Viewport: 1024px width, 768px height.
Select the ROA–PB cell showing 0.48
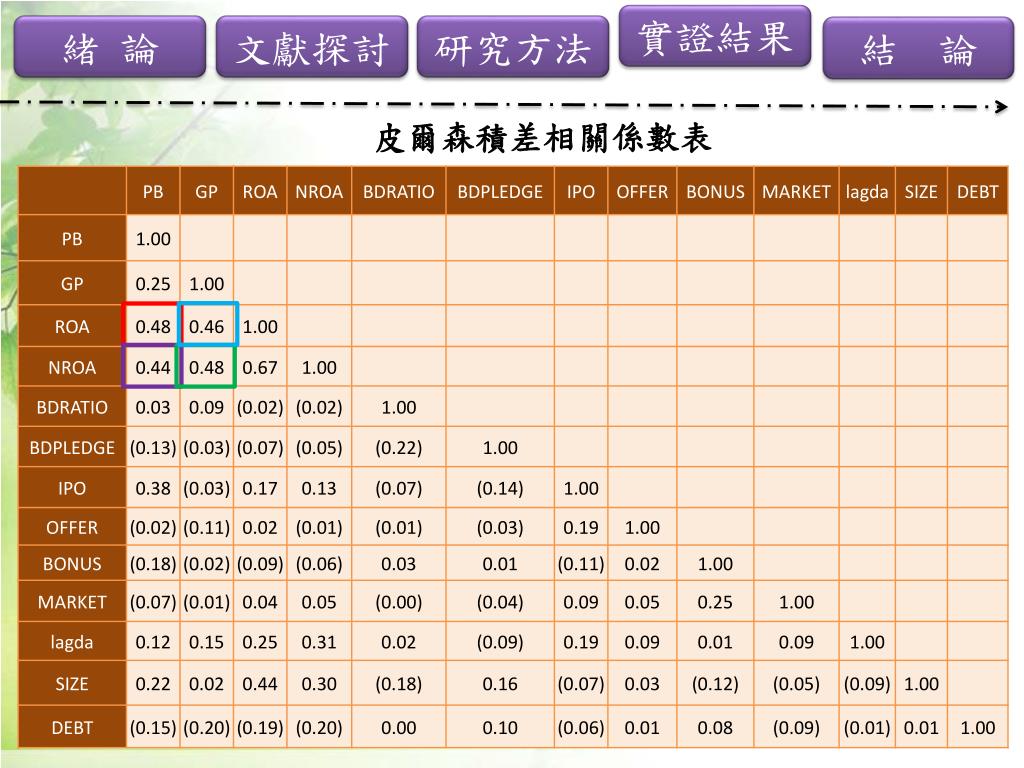click(153, 326)
